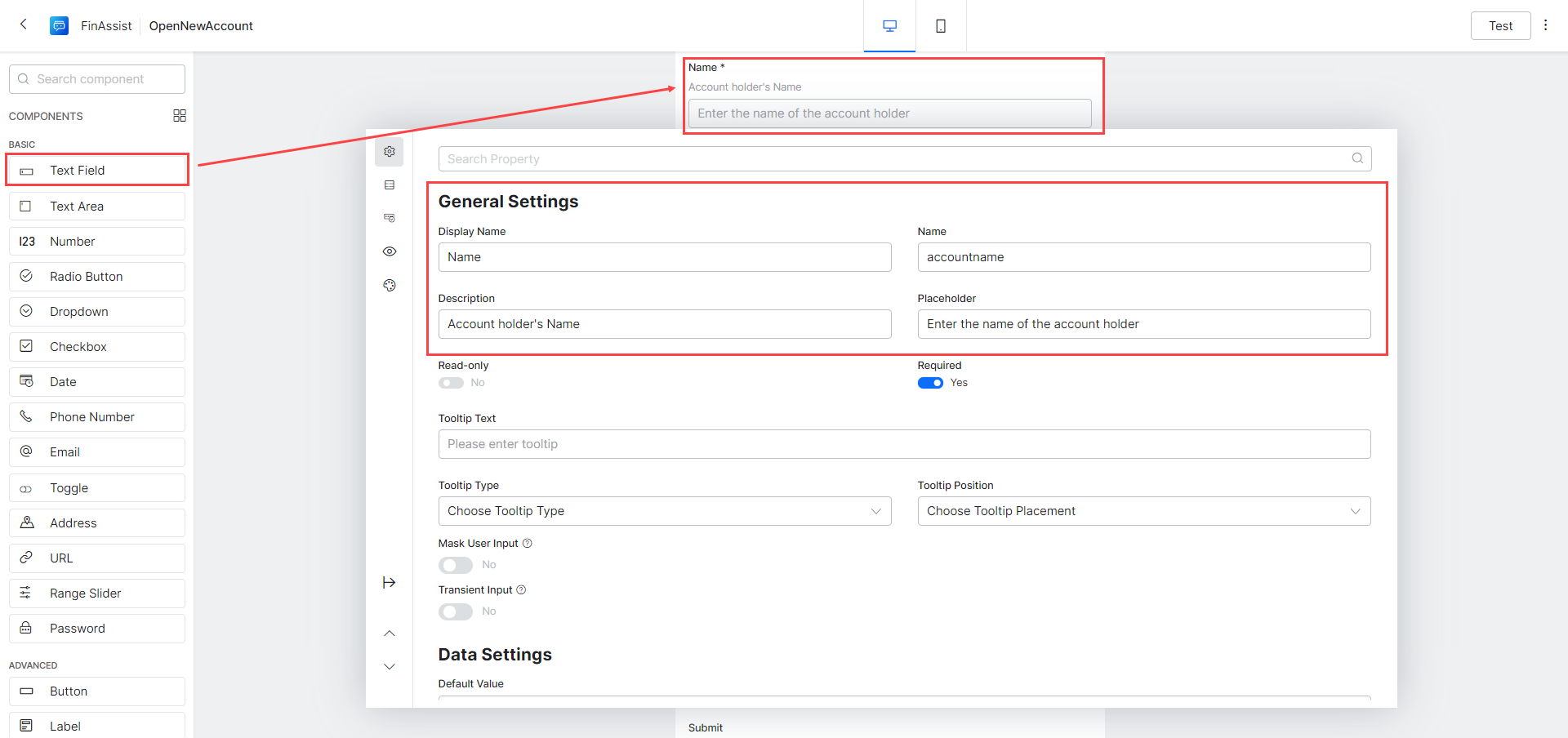Open the Tooltip Type dropdown
1568x738 pixels.
pos(664,511)
